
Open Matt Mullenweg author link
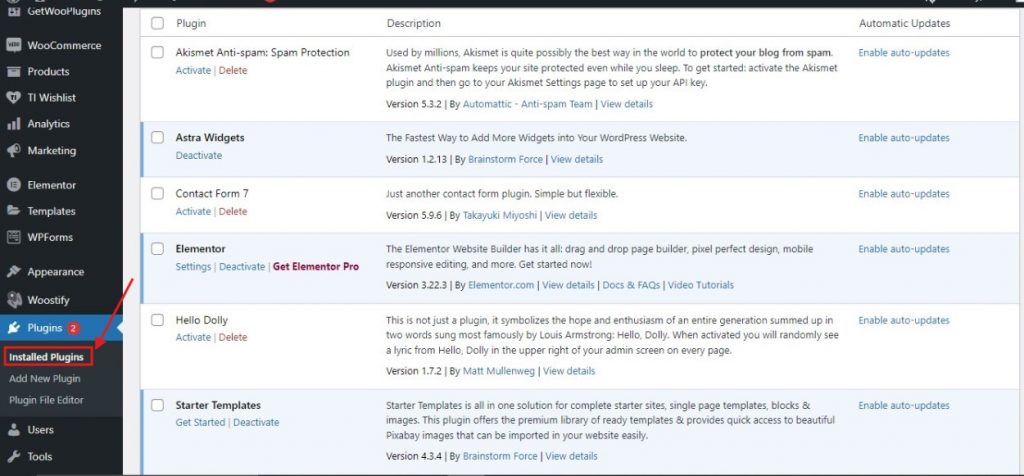click(499, 371)
